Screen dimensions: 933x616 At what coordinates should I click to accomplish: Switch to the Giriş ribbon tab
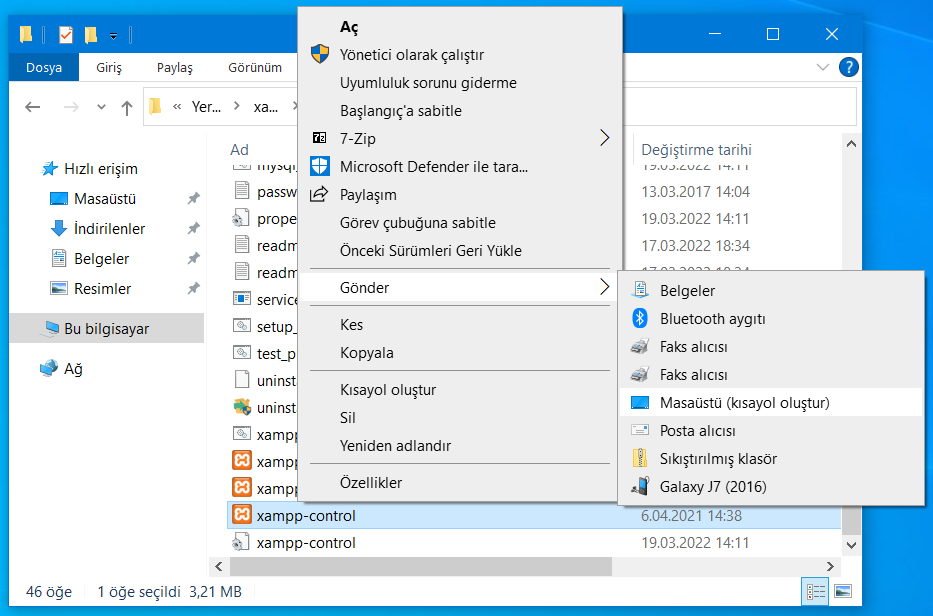[109, 68]
